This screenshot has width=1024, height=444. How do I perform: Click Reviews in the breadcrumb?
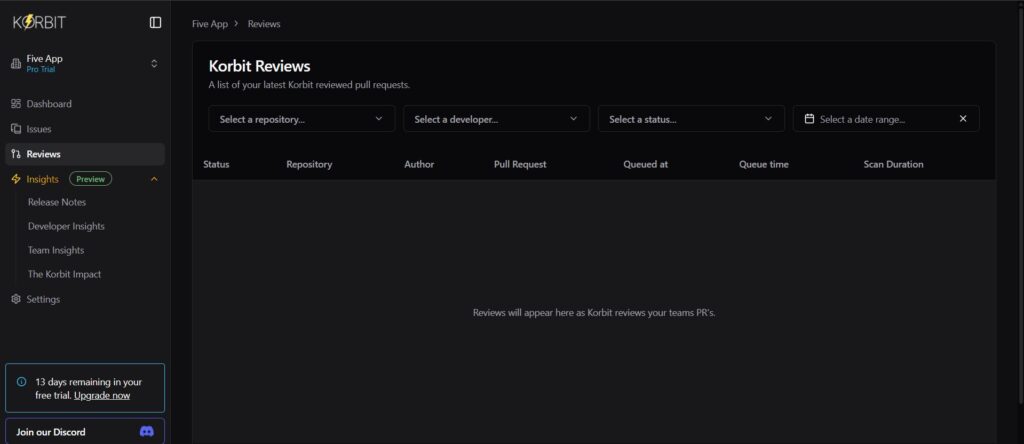point(264,24)
